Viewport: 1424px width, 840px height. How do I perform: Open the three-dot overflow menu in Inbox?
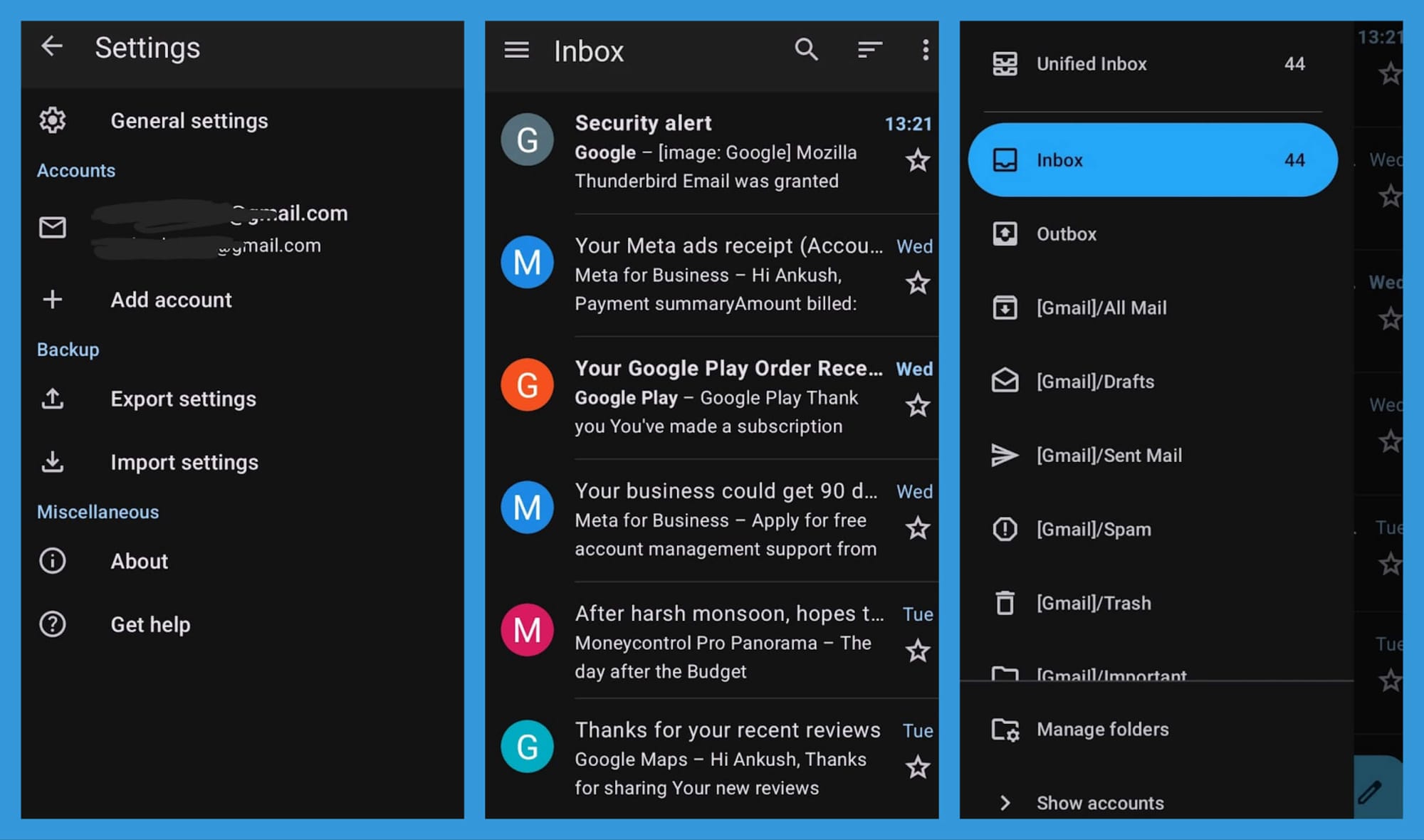tap(925, 50)
